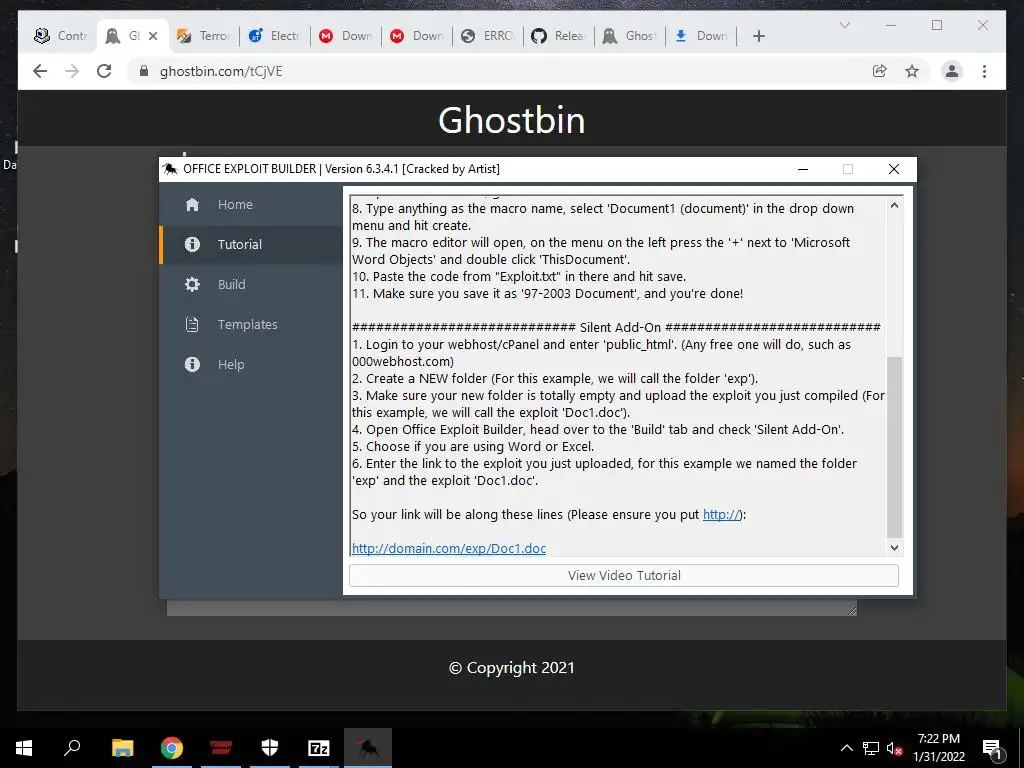Click the 'Silent Add-On' section header text

tap(620, 328)
